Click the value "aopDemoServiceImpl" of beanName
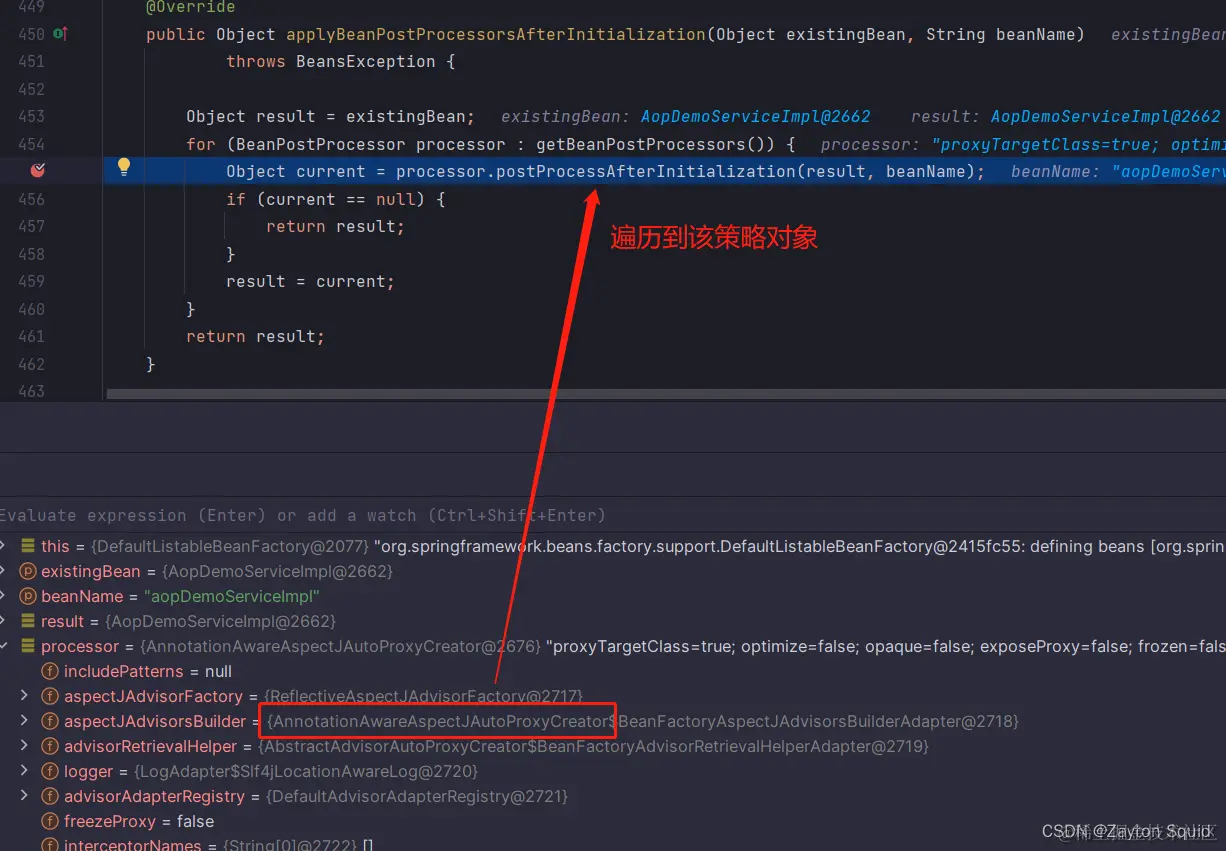 tap(232, 596)
